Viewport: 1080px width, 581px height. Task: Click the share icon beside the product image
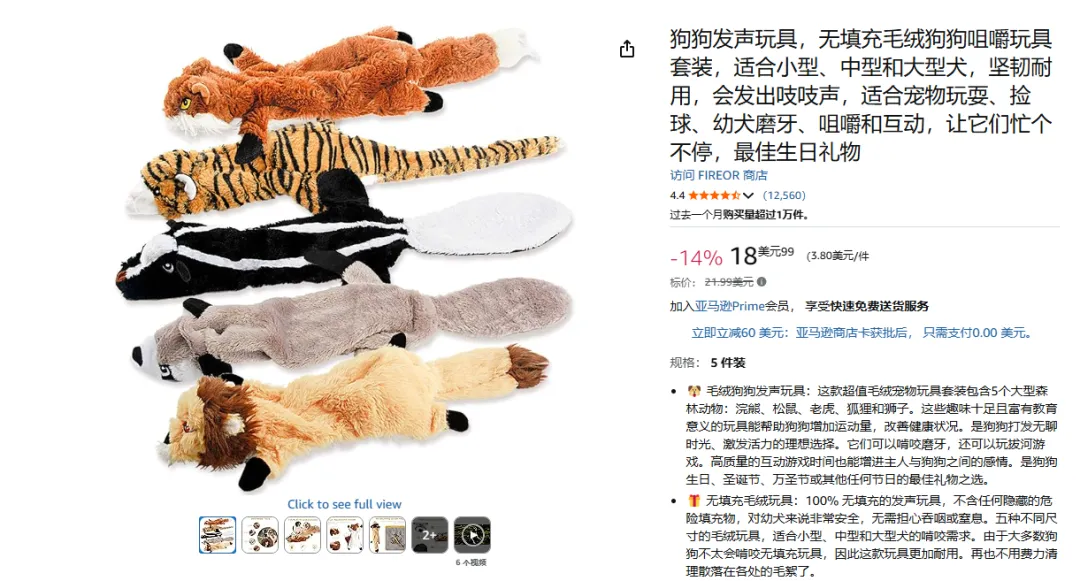click(627, 49)
